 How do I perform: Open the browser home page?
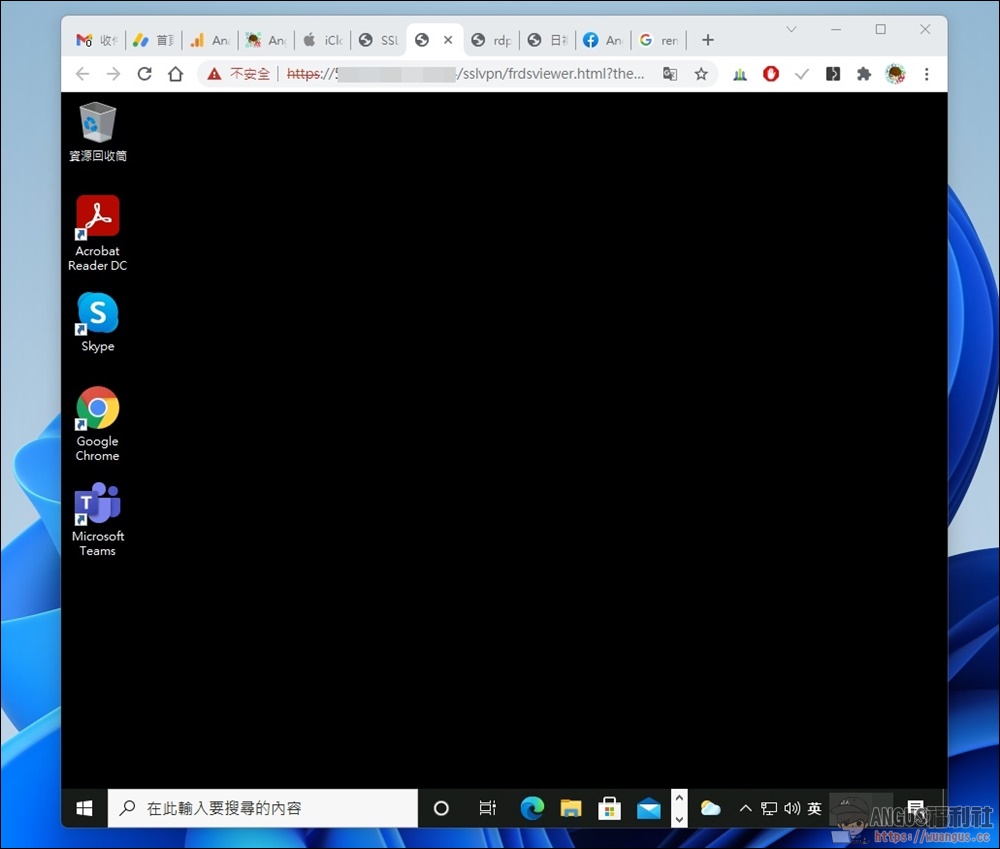pyautogui.click(x=175, y=74)
